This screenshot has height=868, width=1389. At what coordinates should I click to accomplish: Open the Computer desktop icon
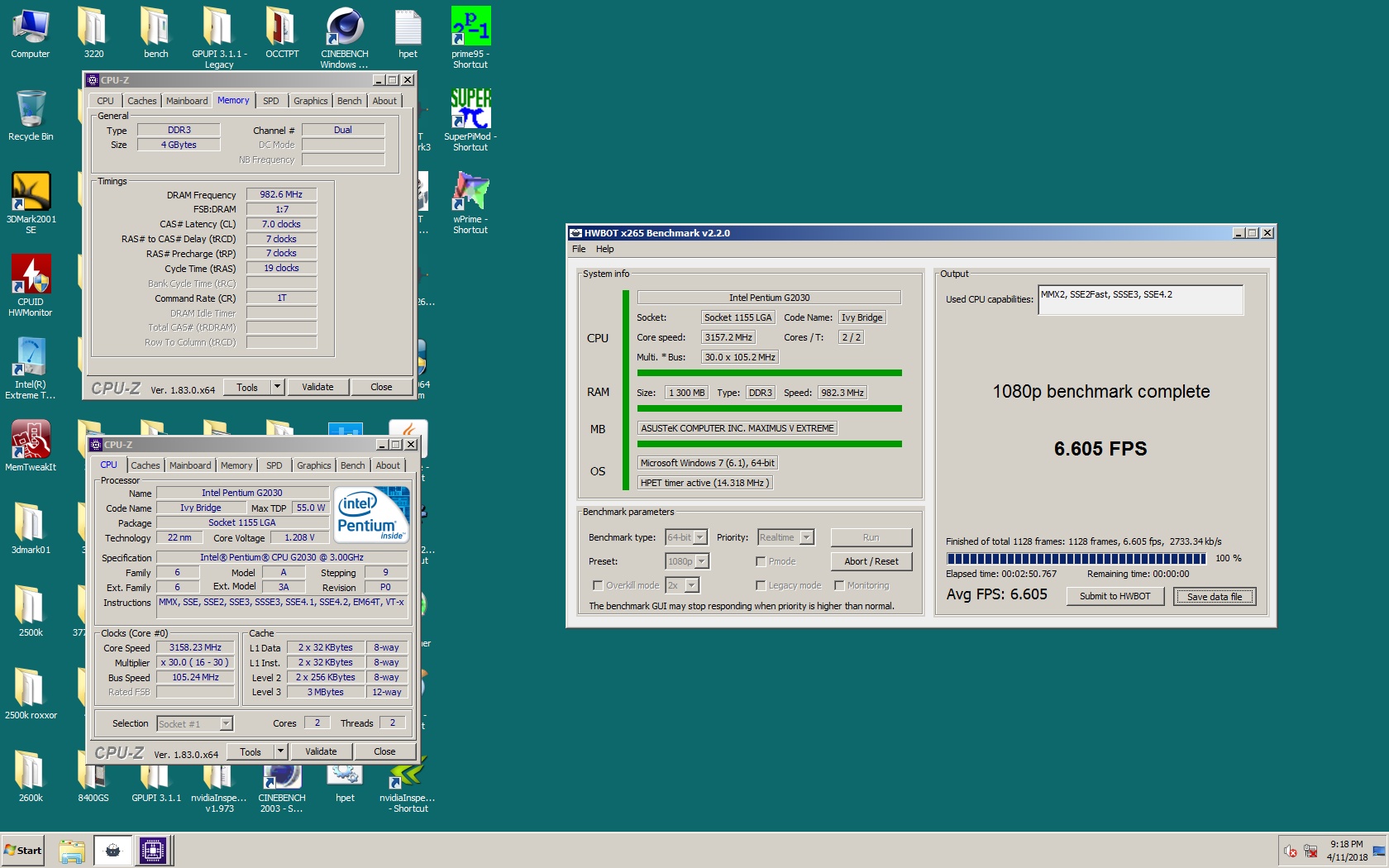31,33
